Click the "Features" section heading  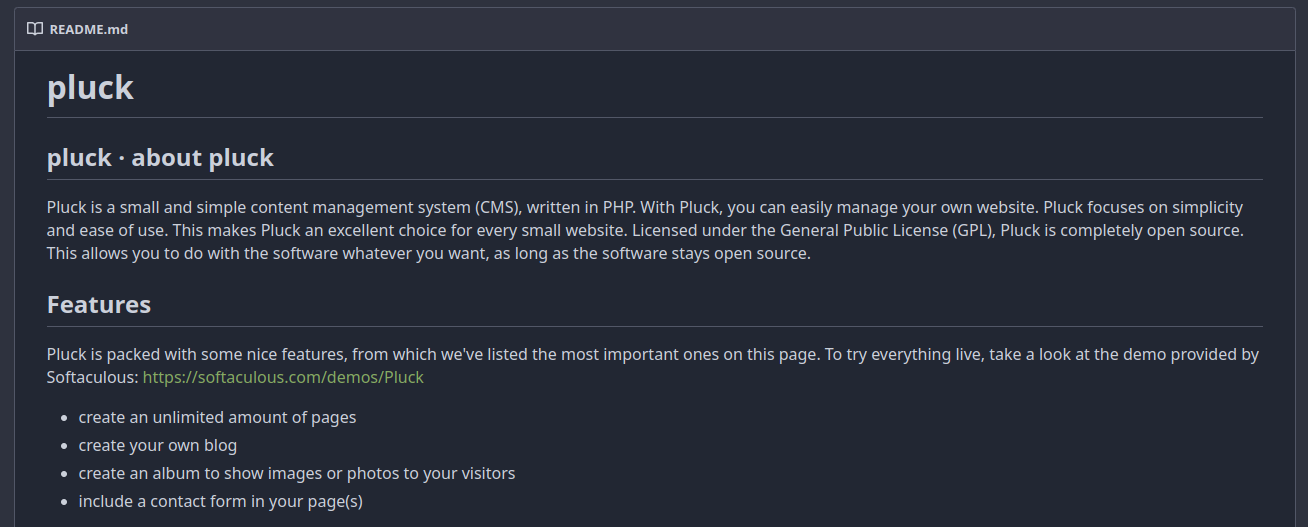click(x=99, y=305)
